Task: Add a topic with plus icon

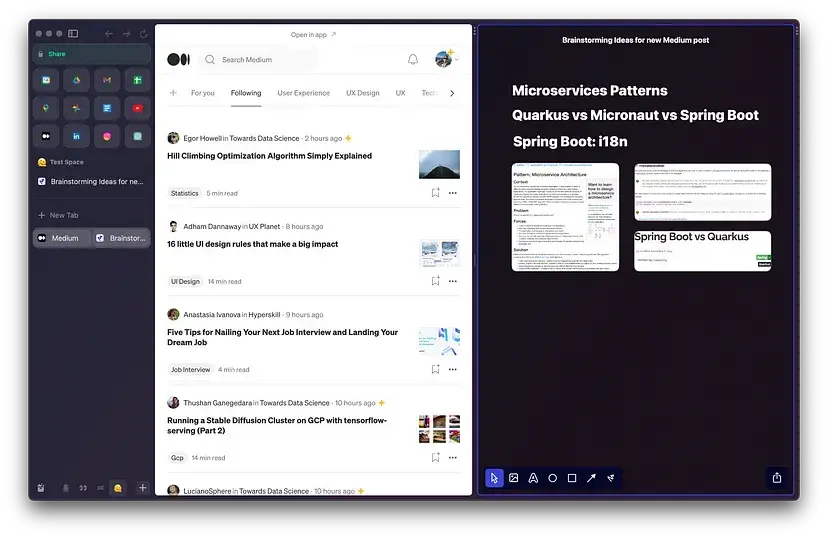Action: coord(173,93)
